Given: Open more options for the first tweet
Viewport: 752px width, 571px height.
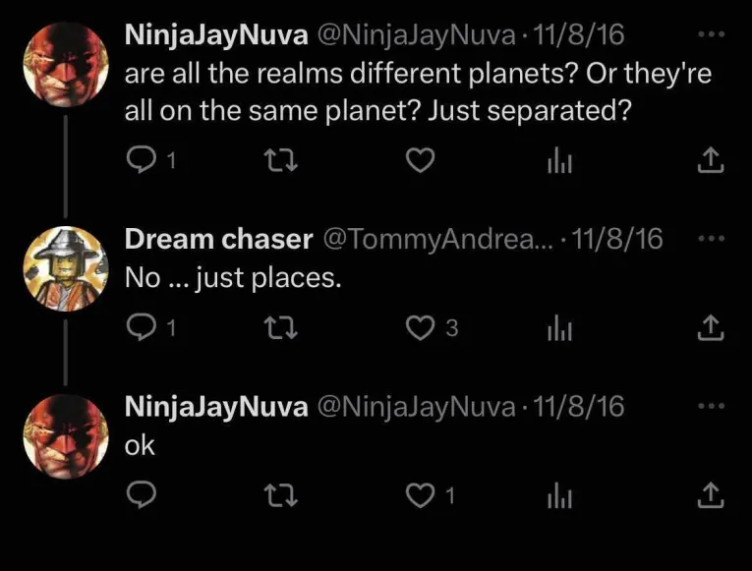Looking at the screenshot, I should [x=708, y=35].
